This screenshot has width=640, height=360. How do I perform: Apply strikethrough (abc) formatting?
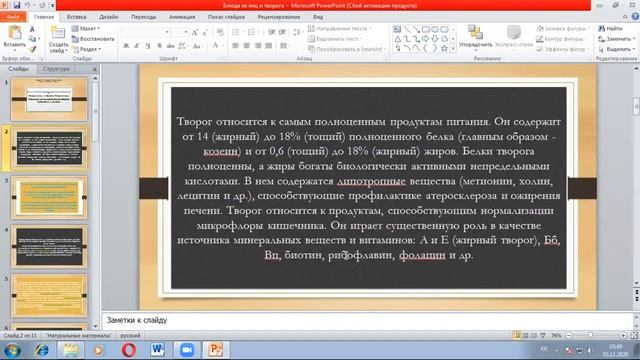tap(170, 46)
